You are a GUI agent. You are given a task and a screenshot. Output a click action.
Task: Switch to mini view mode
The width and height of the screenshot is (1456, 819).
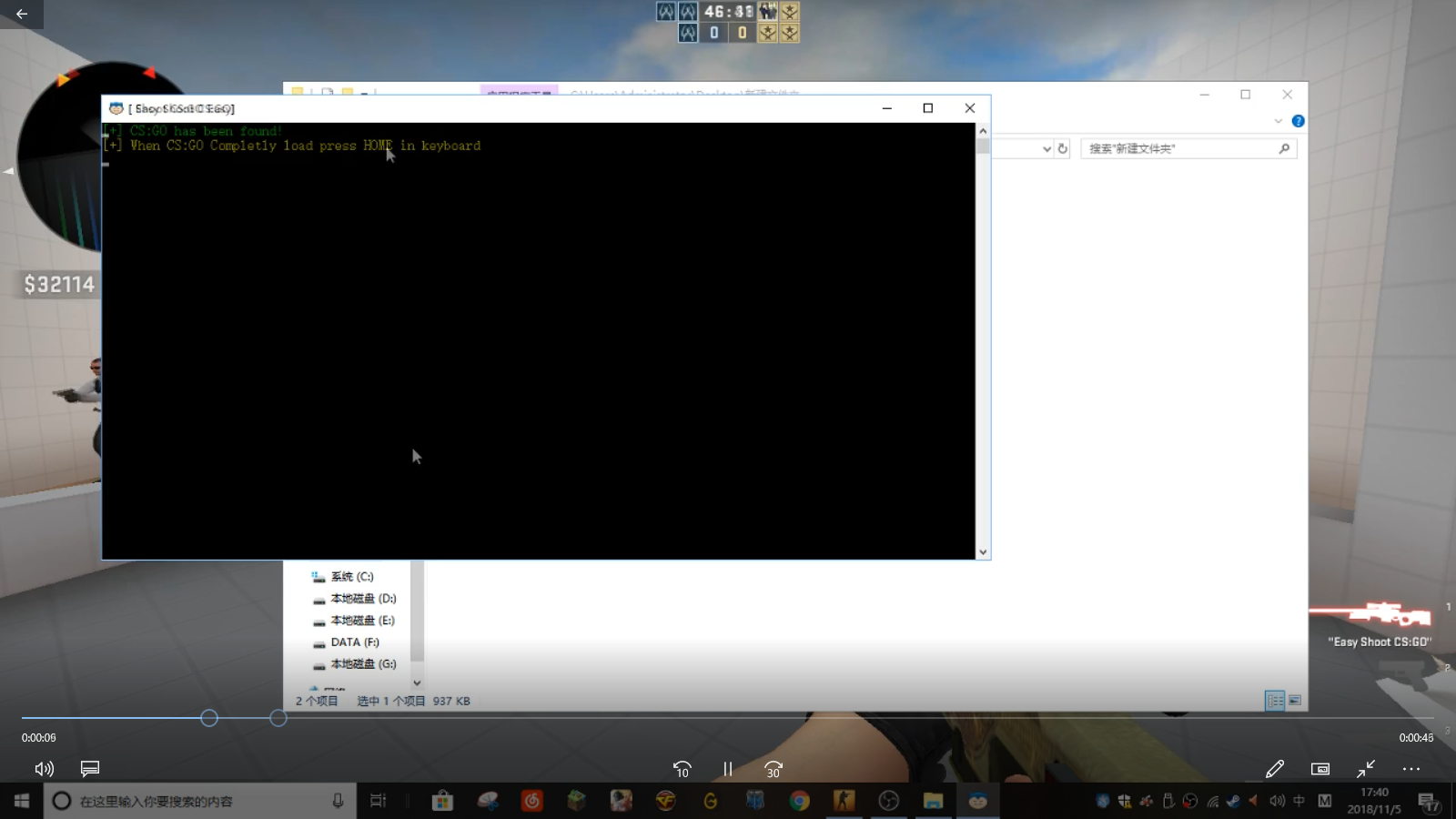point(1320,769)
